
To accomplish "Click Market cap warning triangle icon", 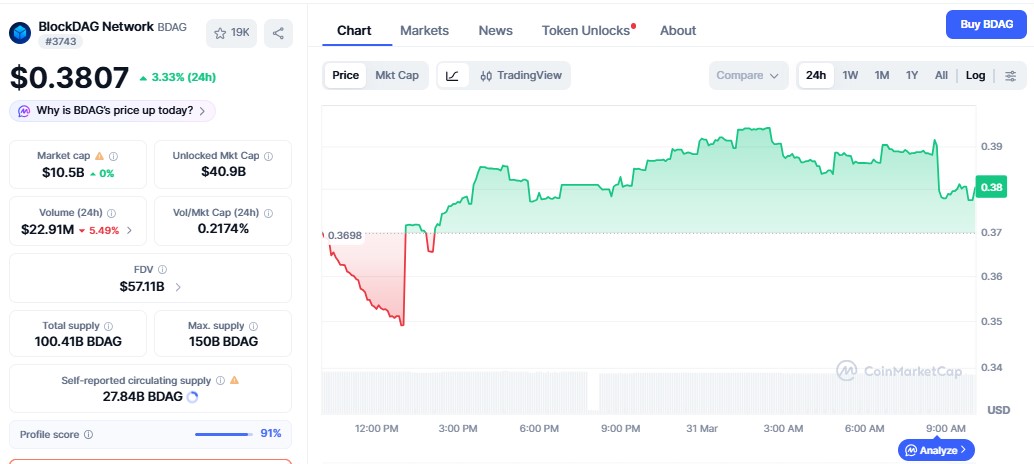I will [x=100, y=156].
